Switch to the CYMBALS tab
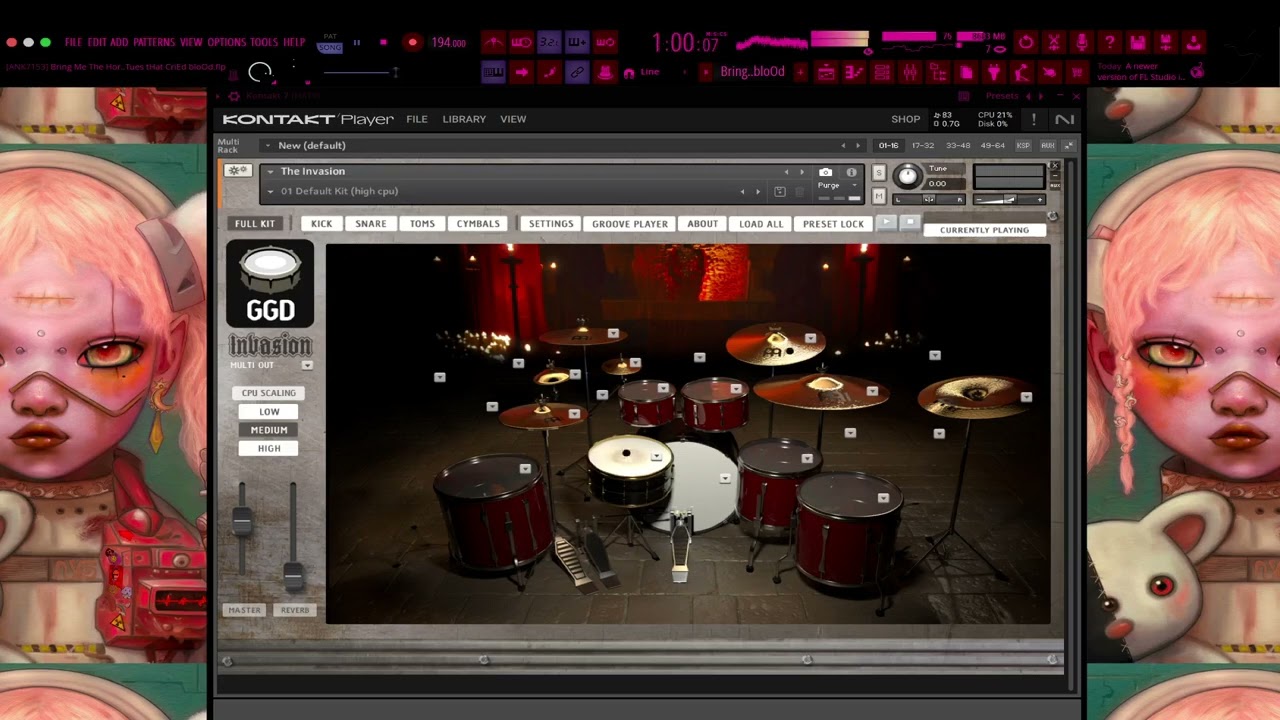This screenshot has height=720, width=1280. (478, 224)
